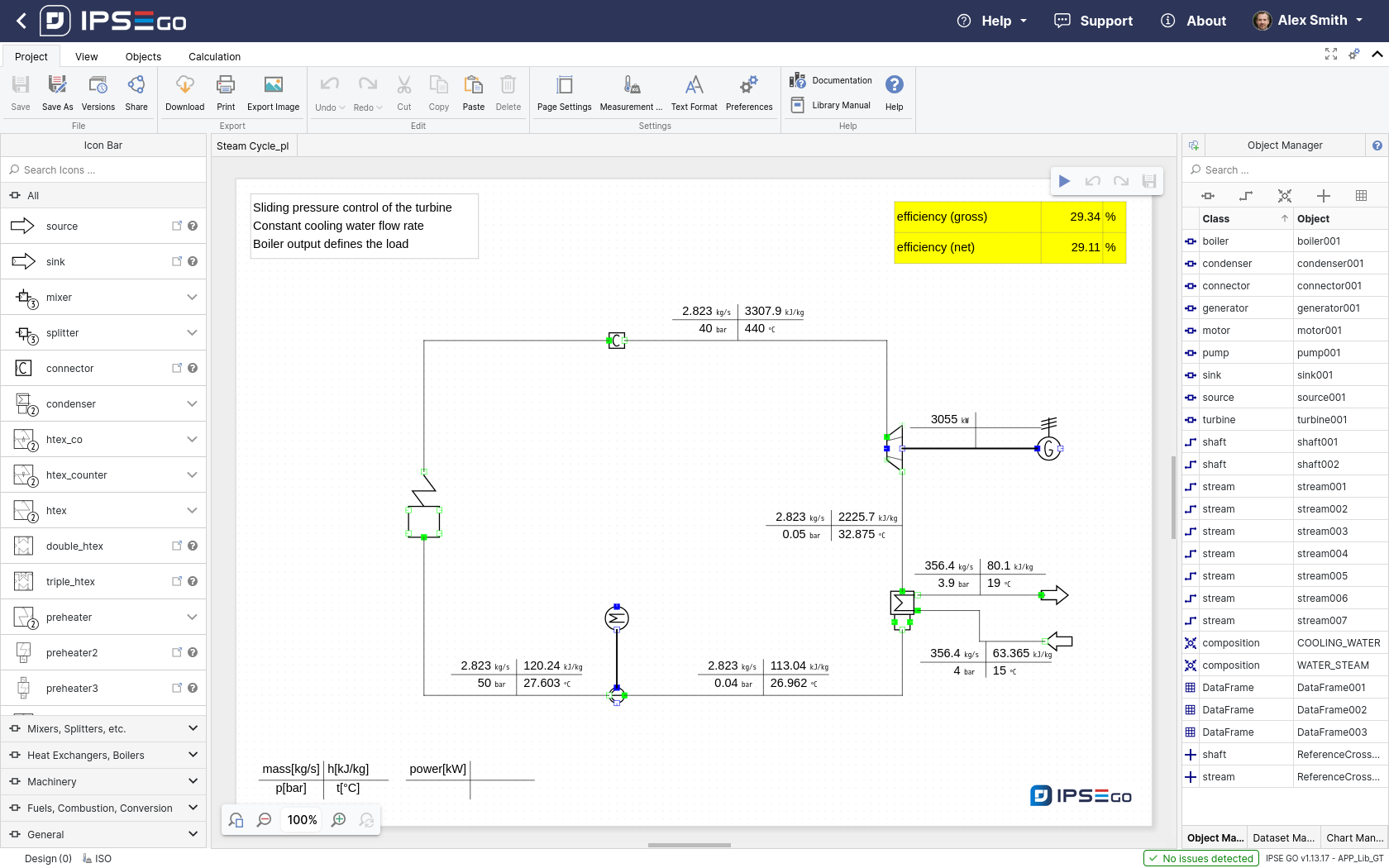1389x868 pixels.
Task: Click the Export Image icon
Action: click(273, 85)
